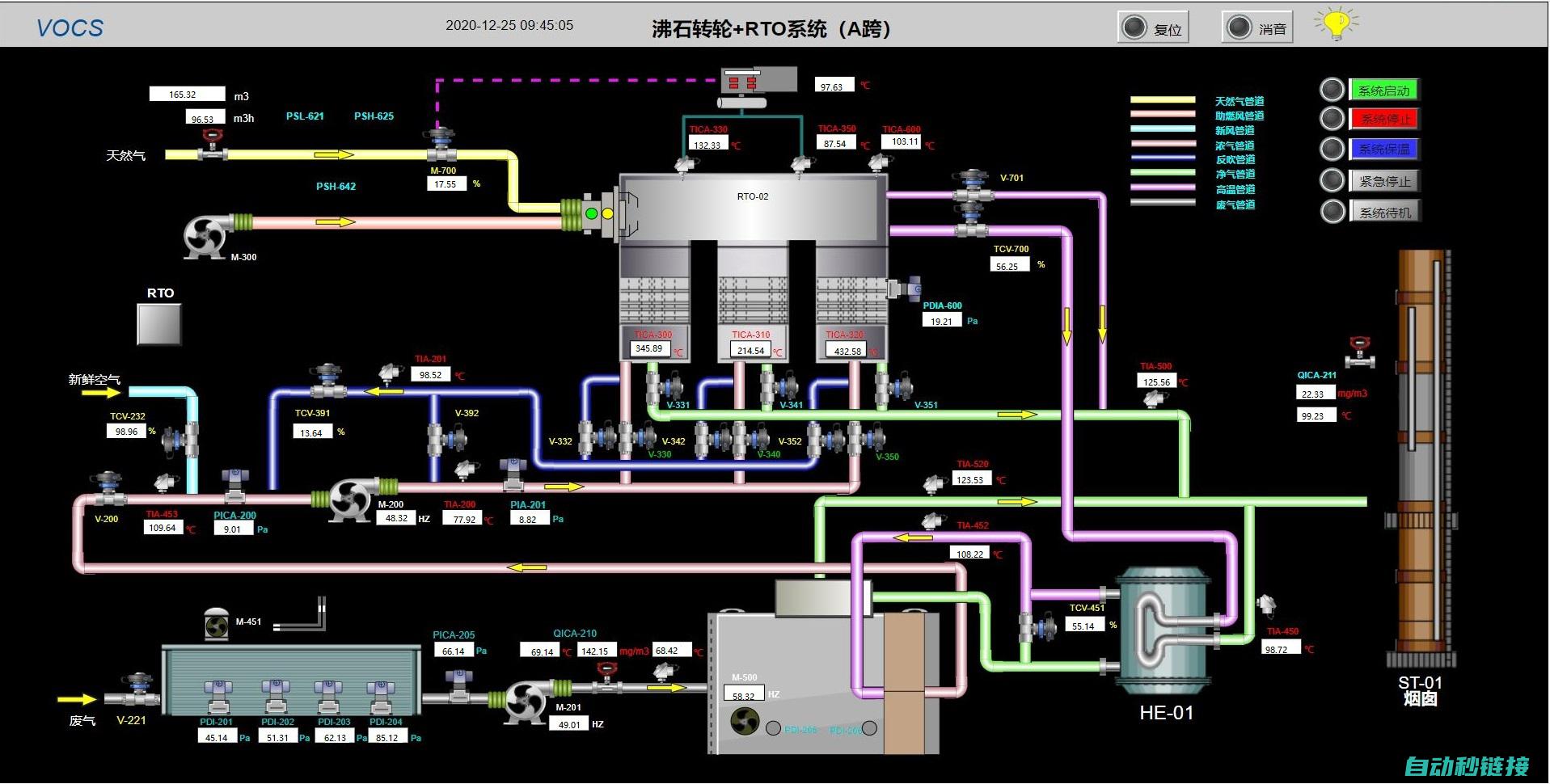This screenshot has width=1550, height=784.
Task: Click the M-200 frequency field 48.32
Action: pyautogui.click(x=396, y=518)
